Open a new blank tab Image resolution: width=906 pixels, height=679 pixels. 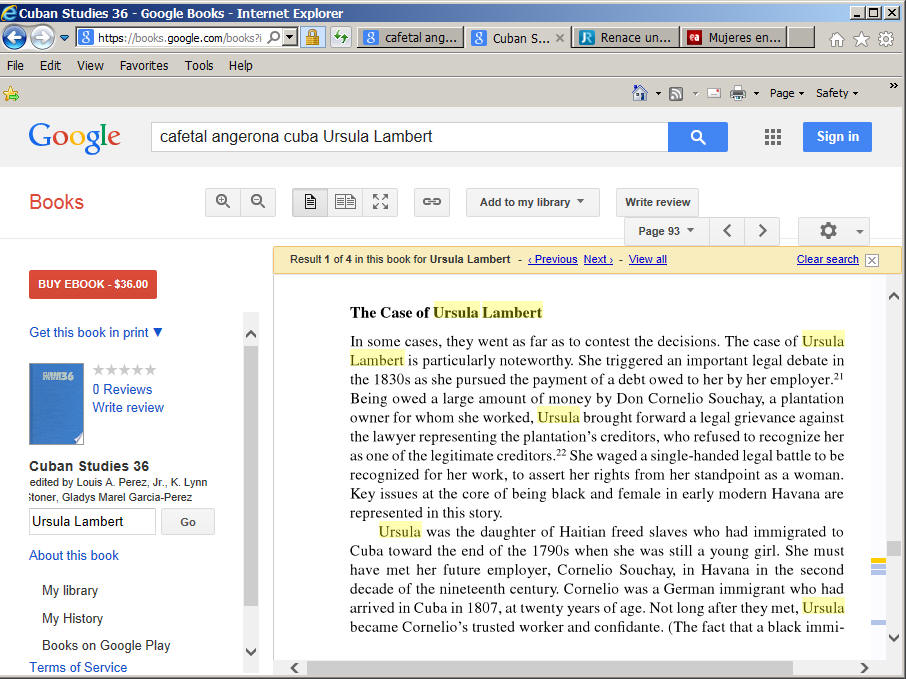tap(801, 38)
